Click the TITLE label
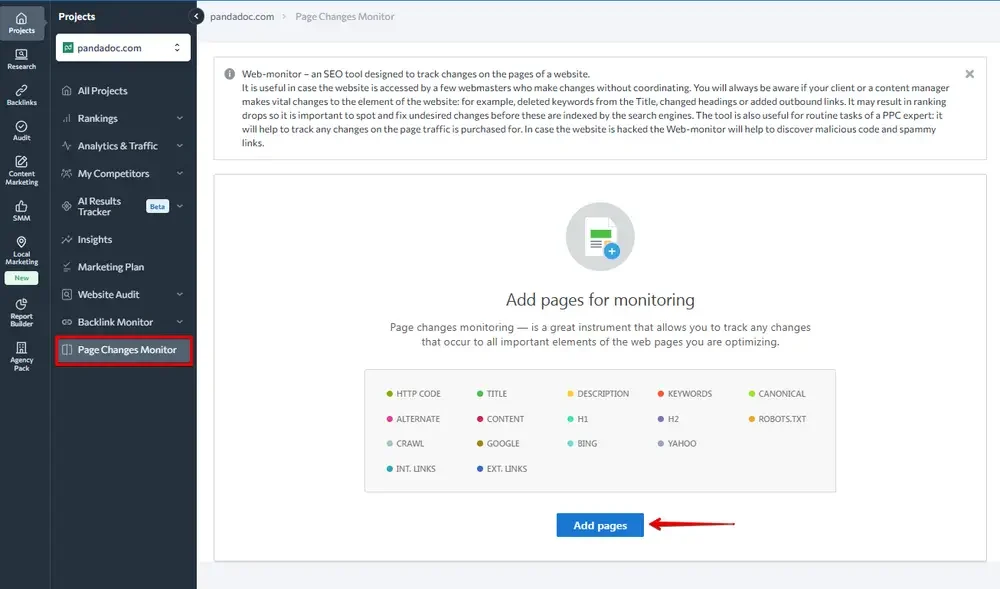Screen dimensions: 1000x589 coord(497,394)
